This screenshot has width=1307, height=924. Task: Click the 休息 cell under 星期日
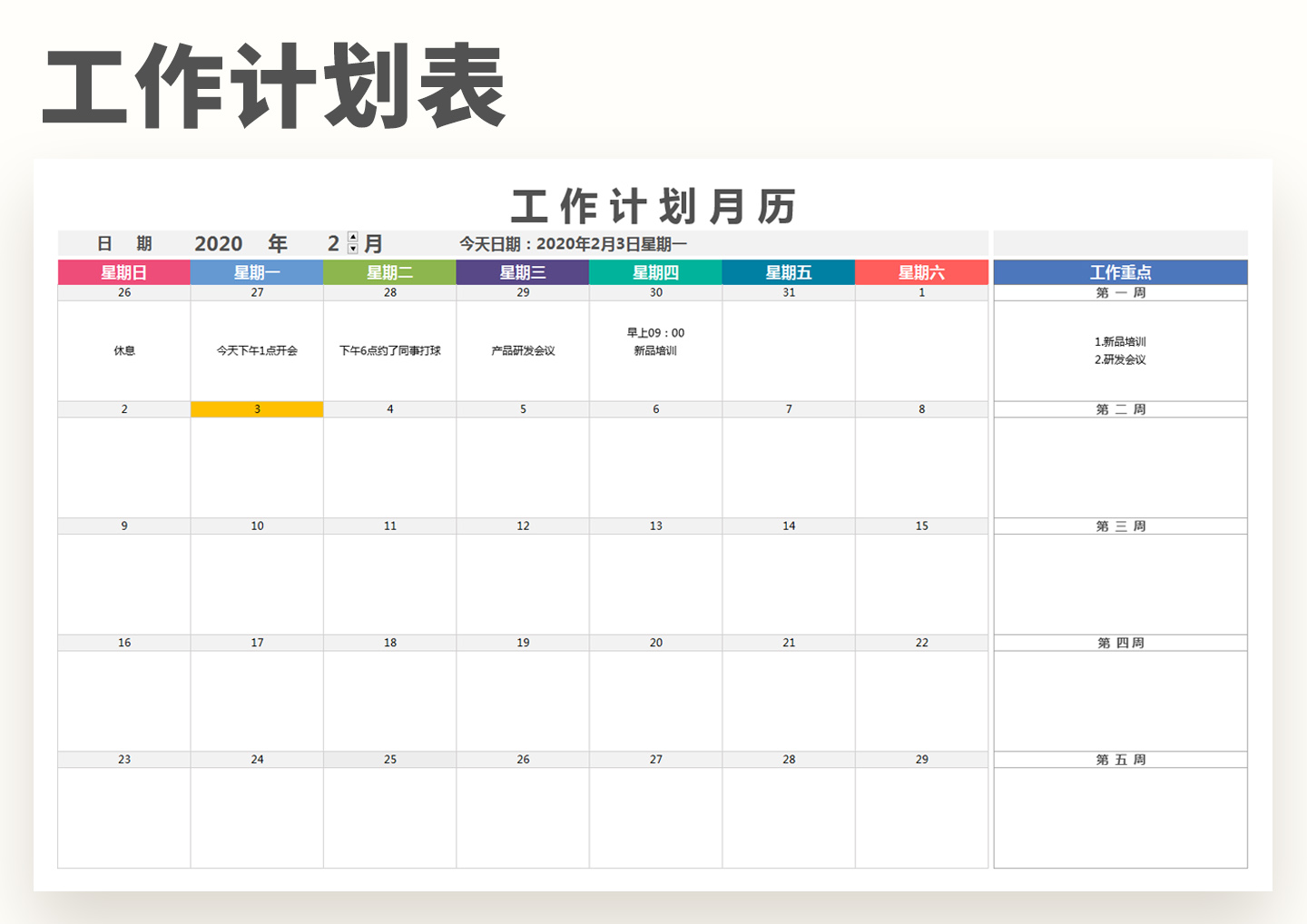pos(123,350)
